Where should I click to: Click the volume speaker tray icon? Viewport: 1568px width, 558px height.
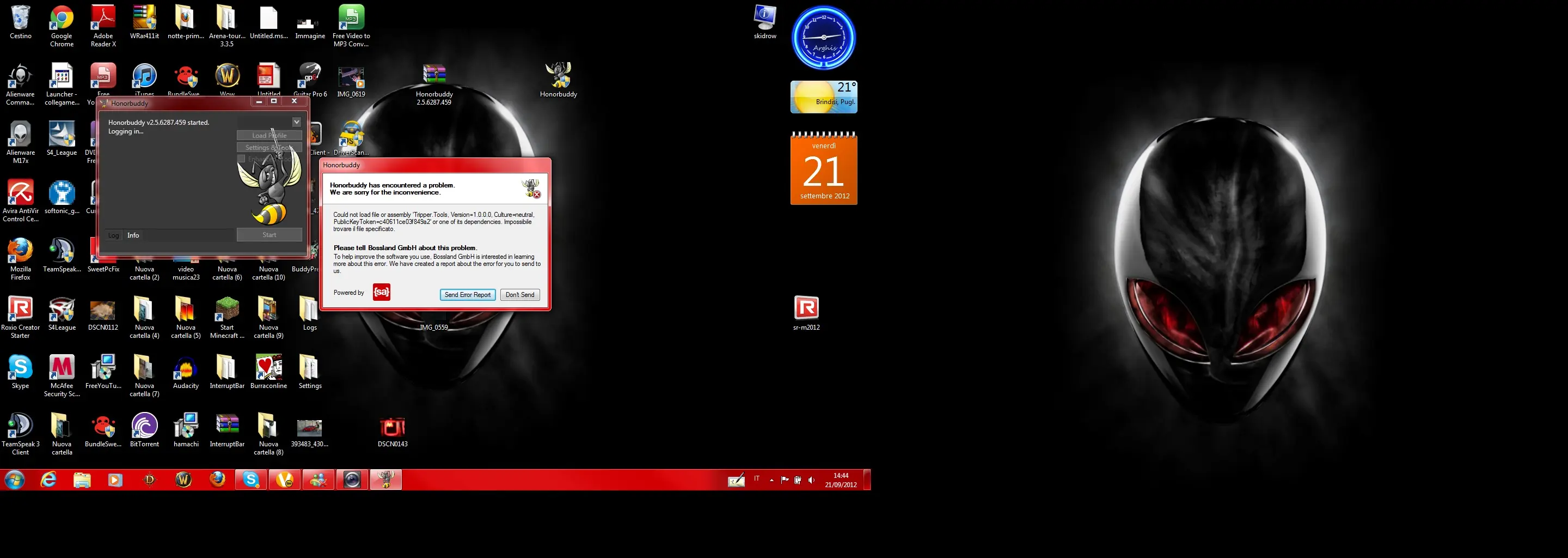pos(811,480)
